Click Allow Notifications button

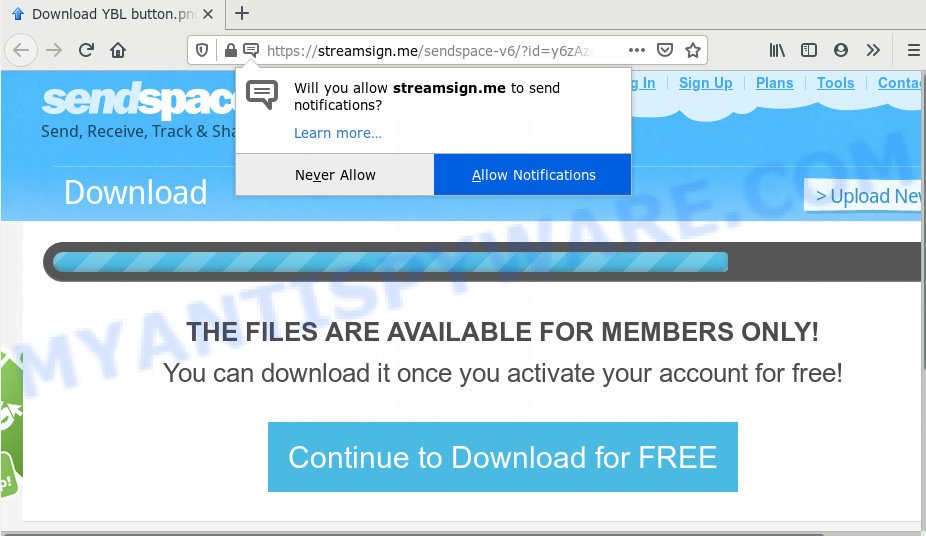click(x=533, y=175)
